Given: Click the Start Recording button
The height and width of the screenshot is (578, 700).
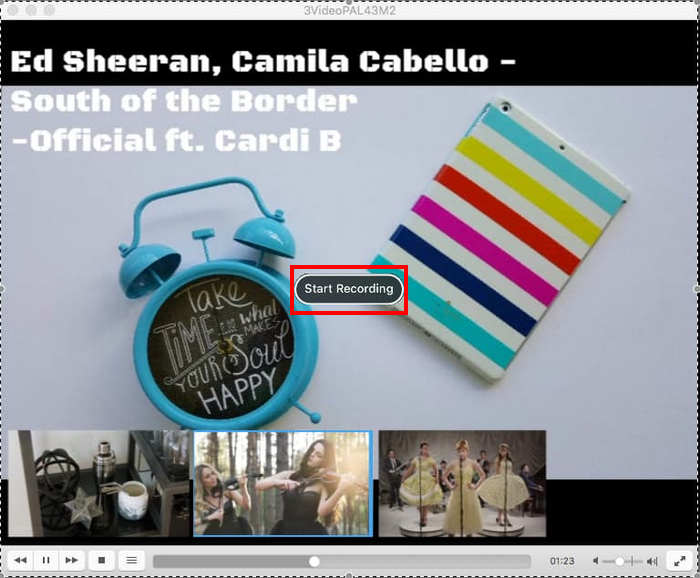Looking at the screenshot, I should click(349, 289).
